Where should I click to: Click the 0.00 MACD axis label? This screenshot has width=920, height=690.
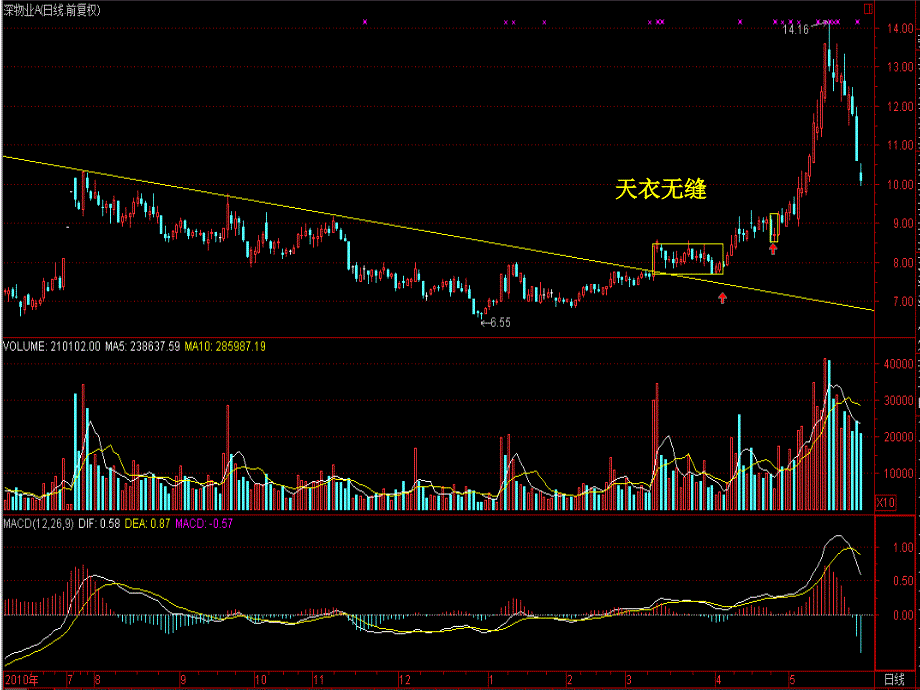[903, 615]
